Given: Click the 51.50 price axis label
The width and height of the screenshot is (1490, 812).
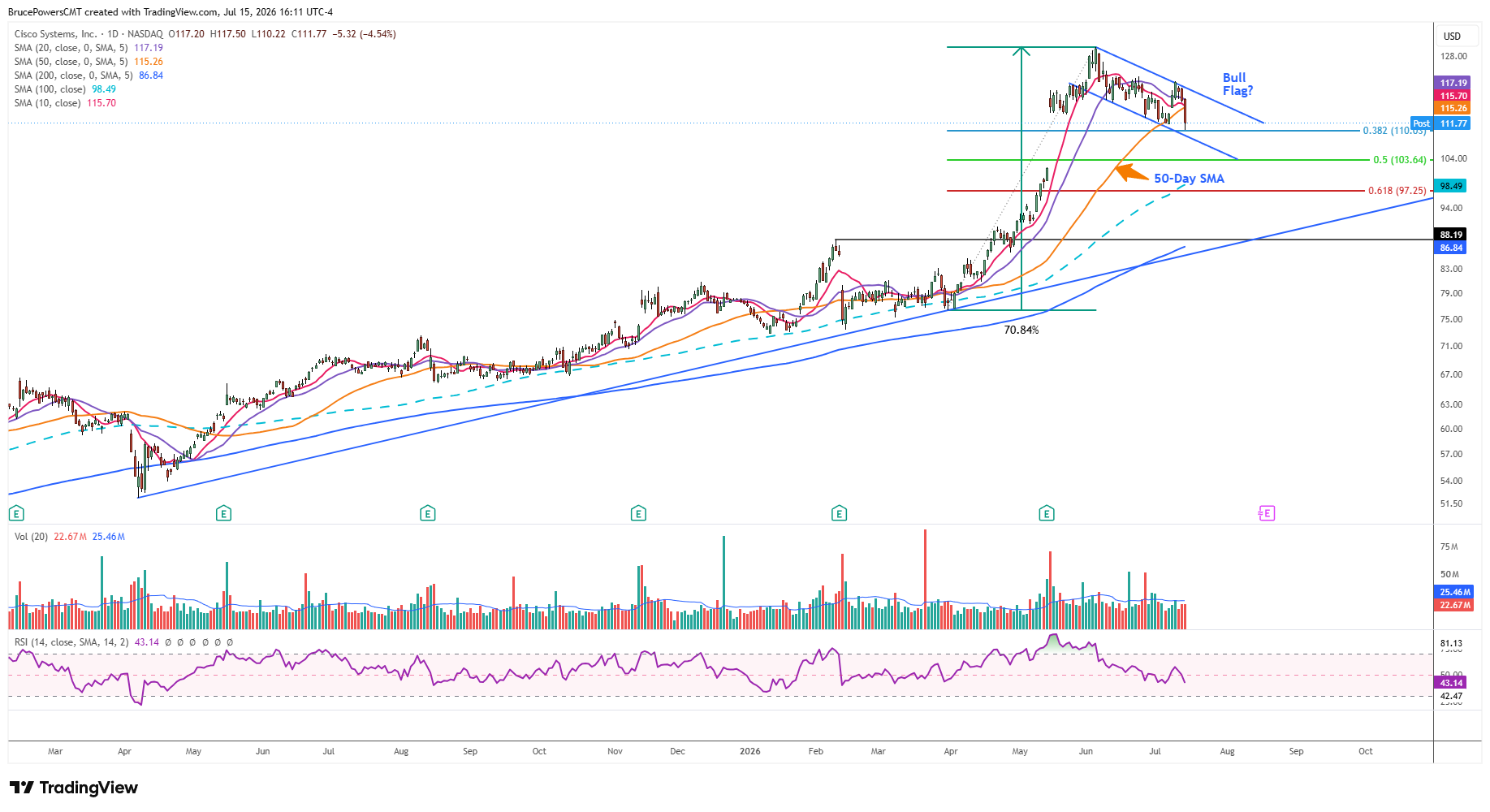Looking at the screenshot, I should [1452, 503].
